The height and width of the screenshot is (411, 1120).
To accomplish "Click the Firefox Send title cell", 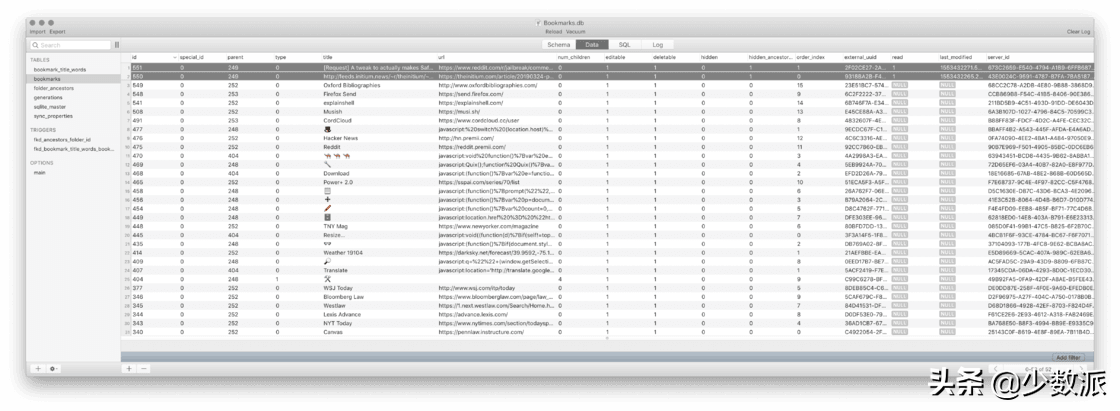I will pos(340,94).
